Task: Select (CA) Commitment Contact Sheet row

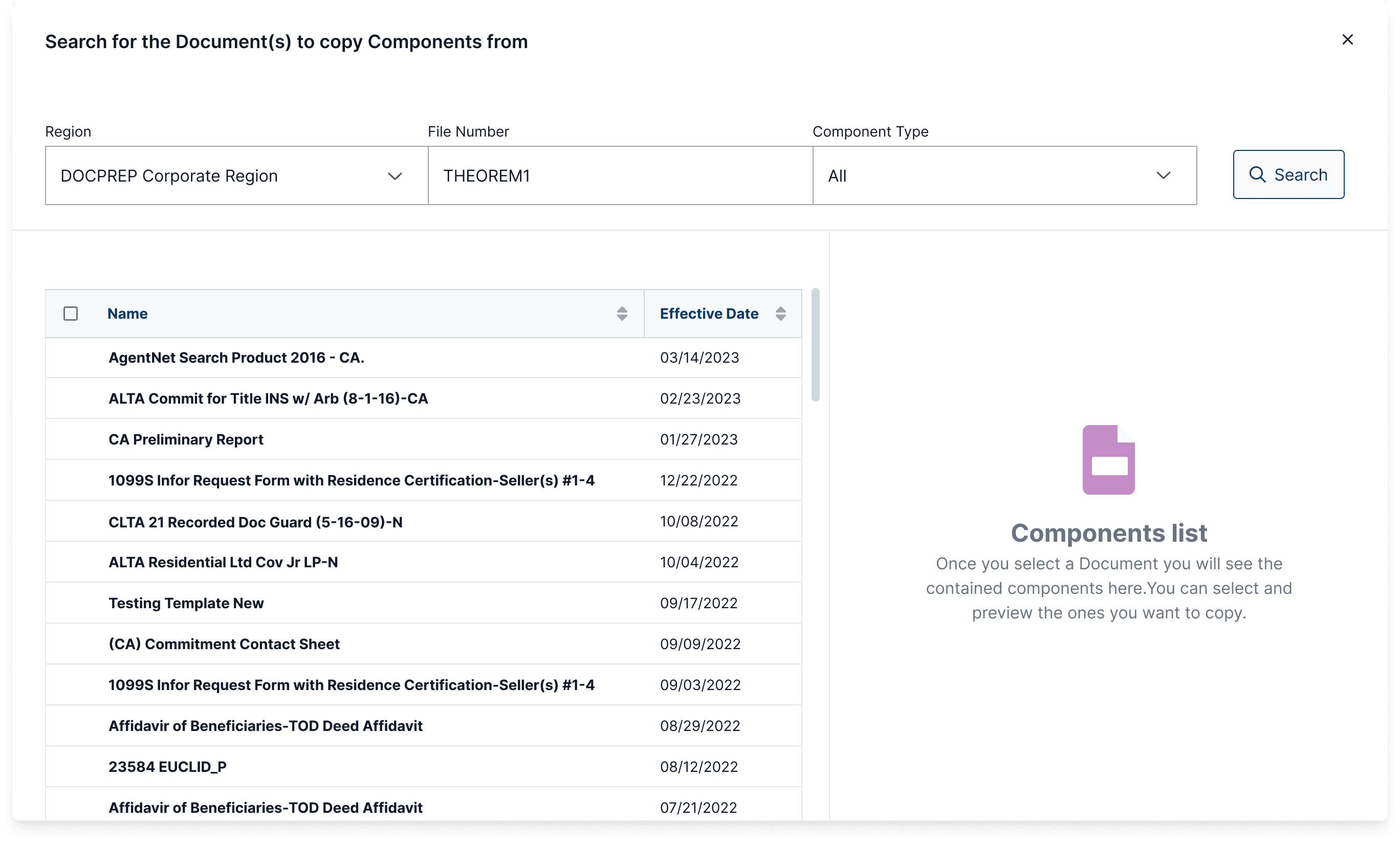Action: tap(224, 644)
